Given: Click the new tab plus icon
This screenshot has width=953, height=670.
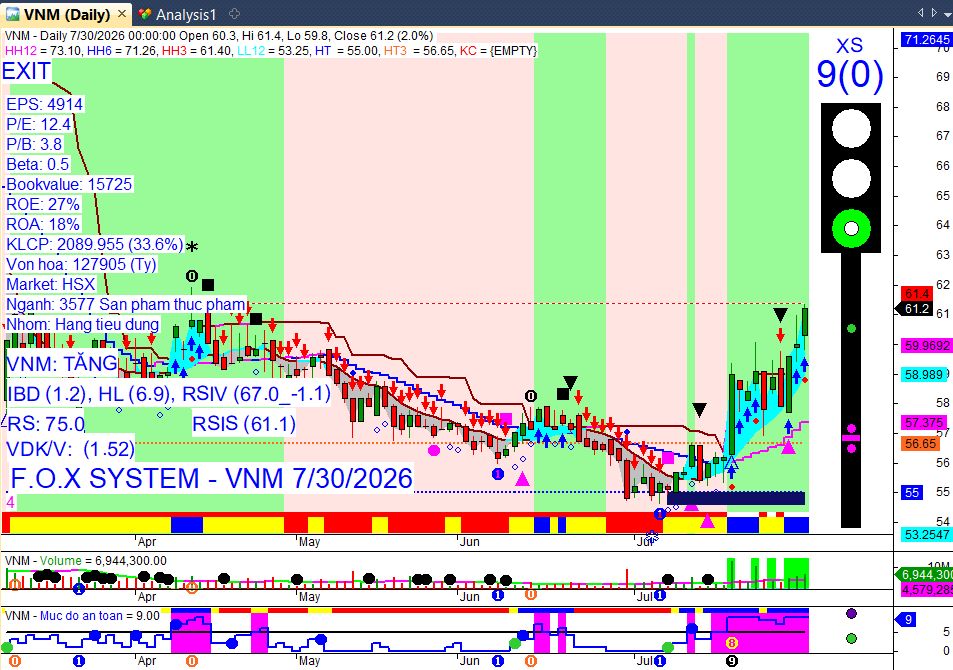Looking at the screenshot, I should [x=234, y=13].
